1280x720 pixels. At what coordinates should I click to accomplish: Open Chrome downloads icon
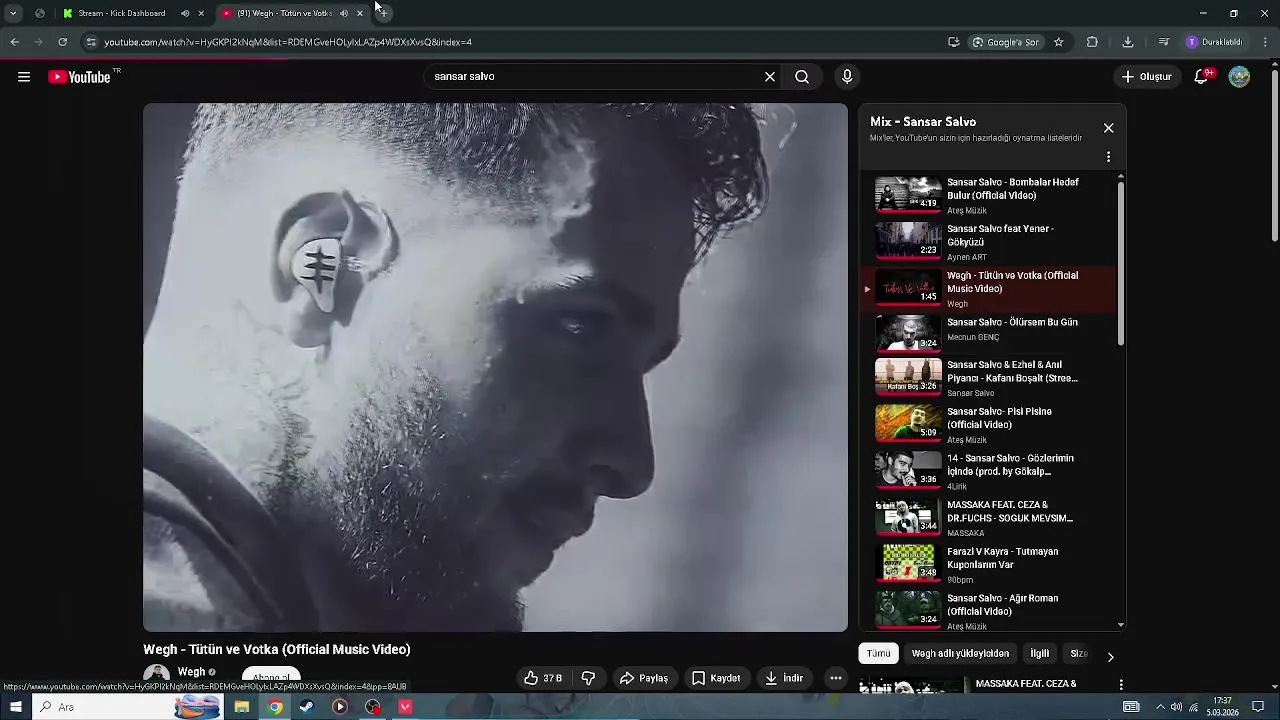click(x=1128, y=42)
